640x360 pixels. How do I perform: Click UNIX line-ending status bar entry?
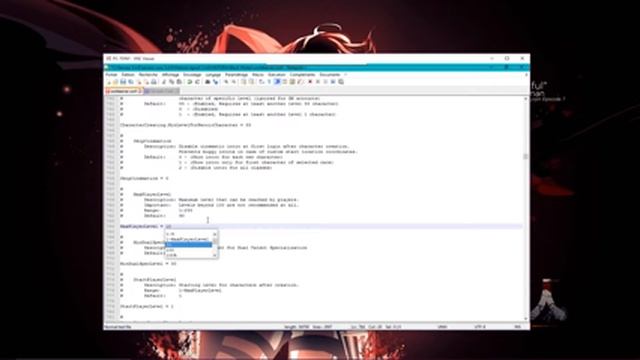pos(442,327)
